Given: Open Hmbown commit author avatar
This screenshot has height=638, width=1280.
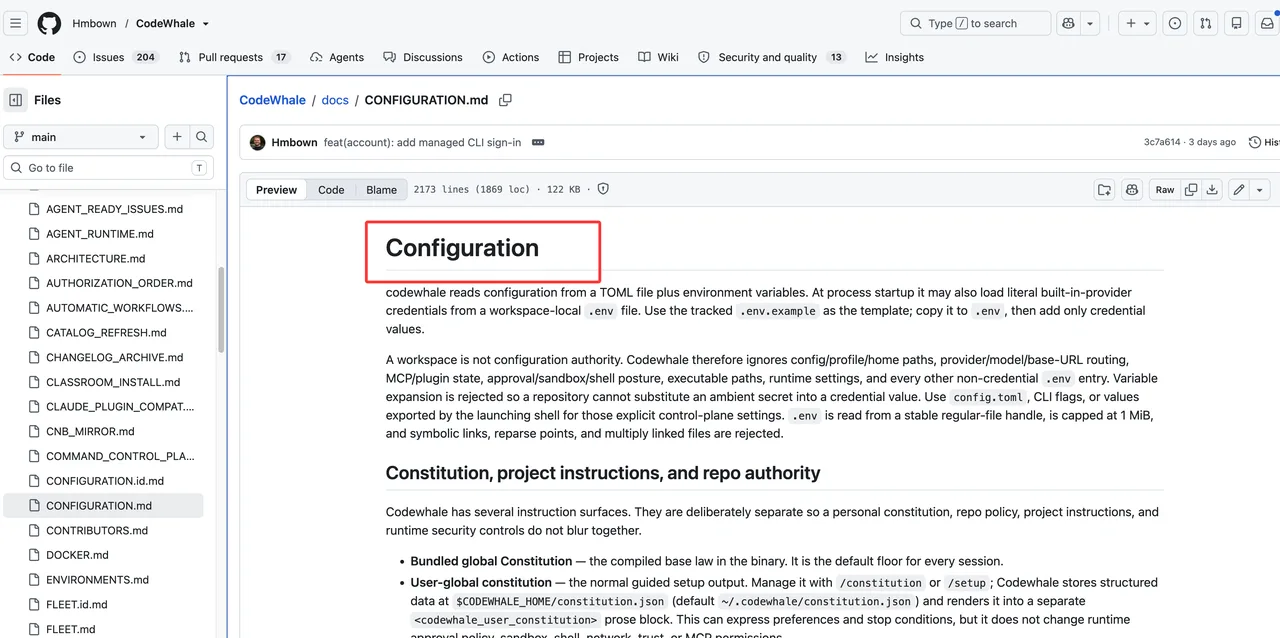Looking at the screenshot, I should pos(258,142).
